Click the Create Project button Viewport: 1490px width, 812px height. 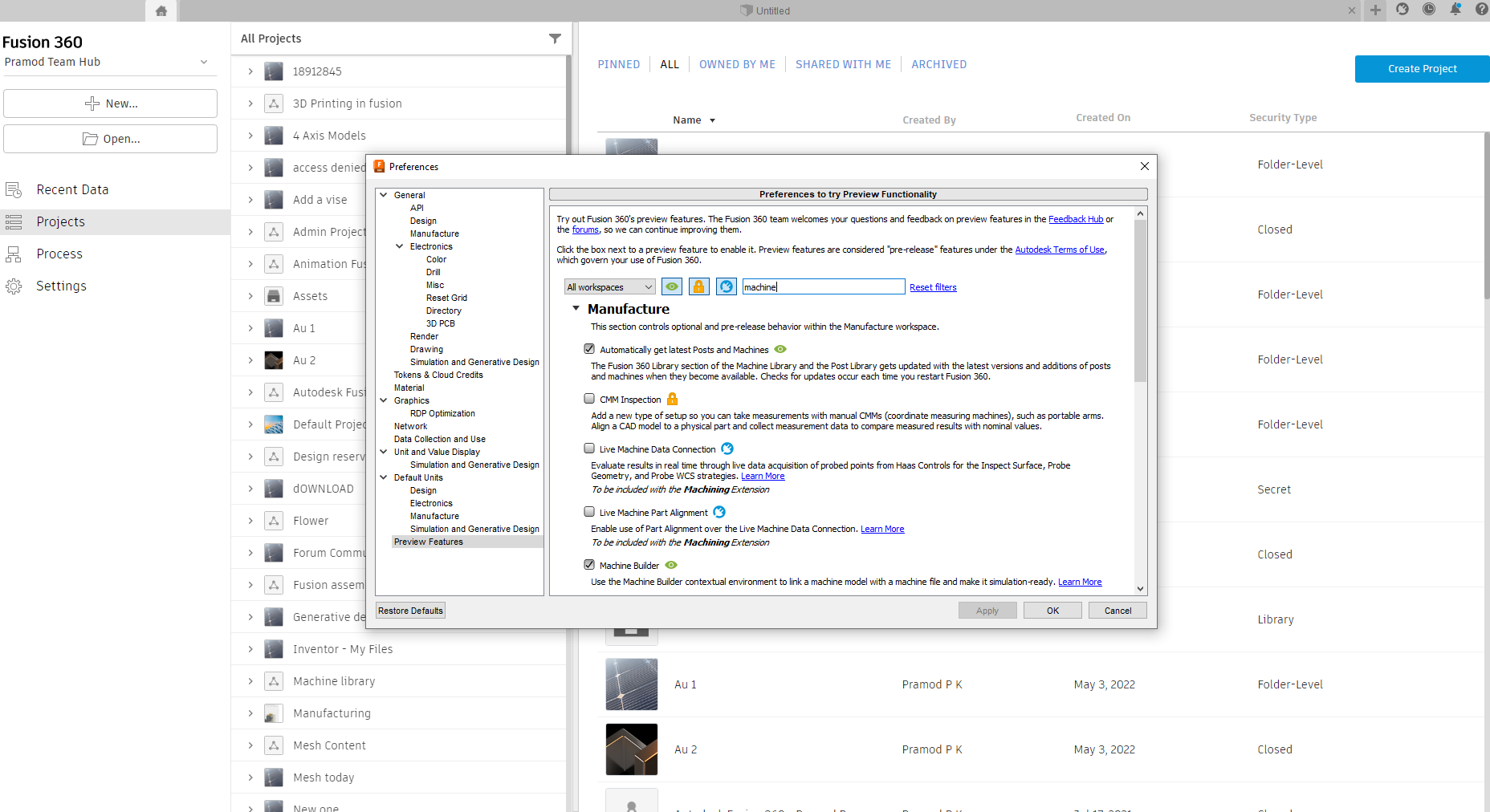[x=1422, y=69]
